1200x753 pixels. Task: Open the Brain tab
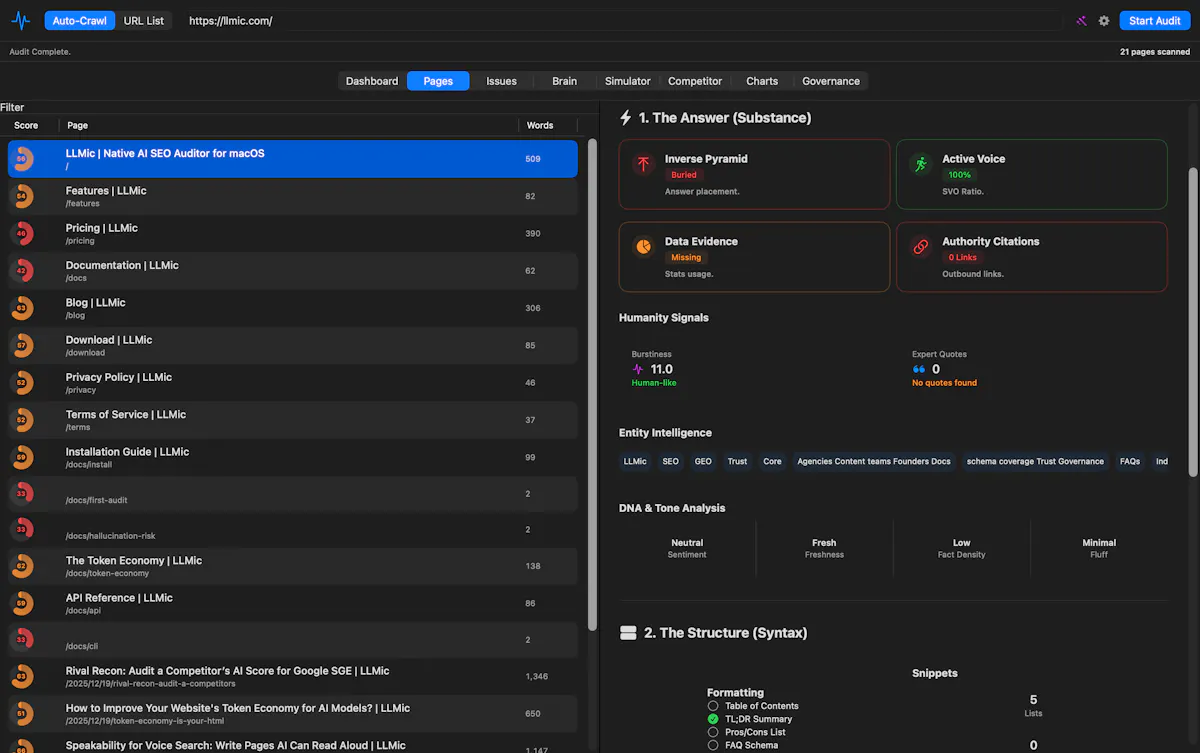point(565,81)
